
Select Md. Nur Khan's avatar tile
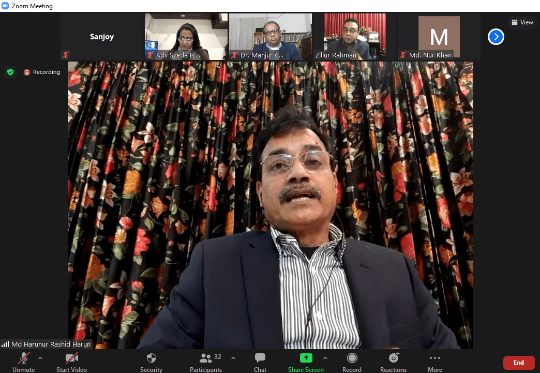click(439, 37)
